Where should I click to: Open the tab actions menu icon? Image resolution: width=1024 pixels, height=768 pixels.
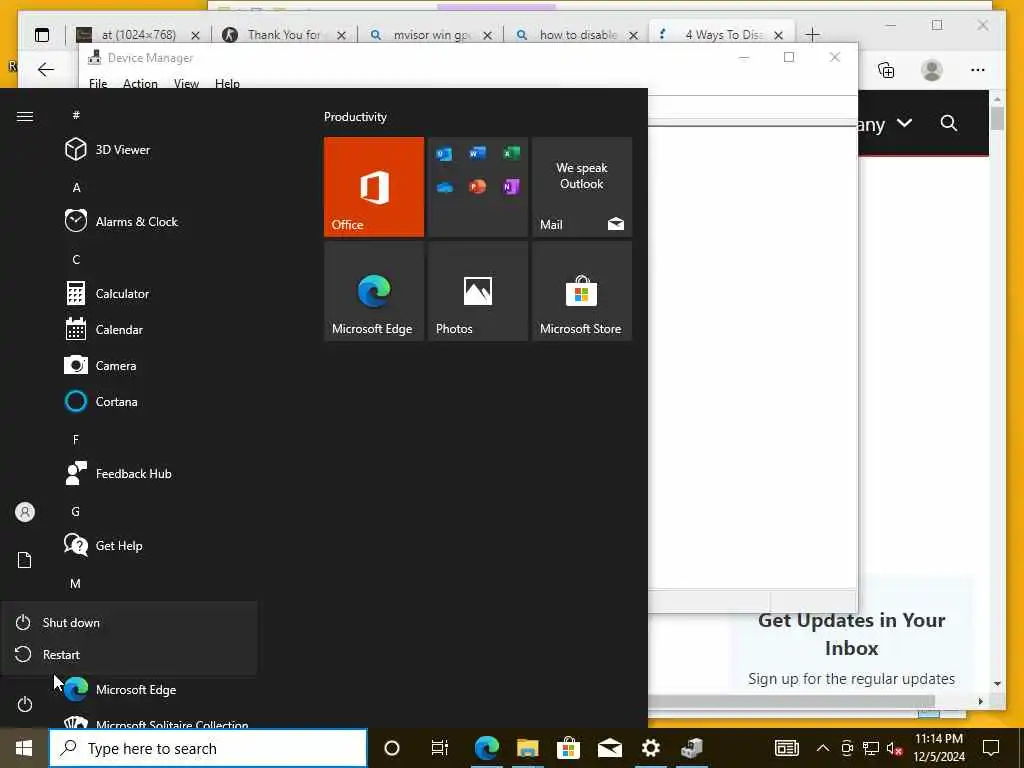click(42, 35)
